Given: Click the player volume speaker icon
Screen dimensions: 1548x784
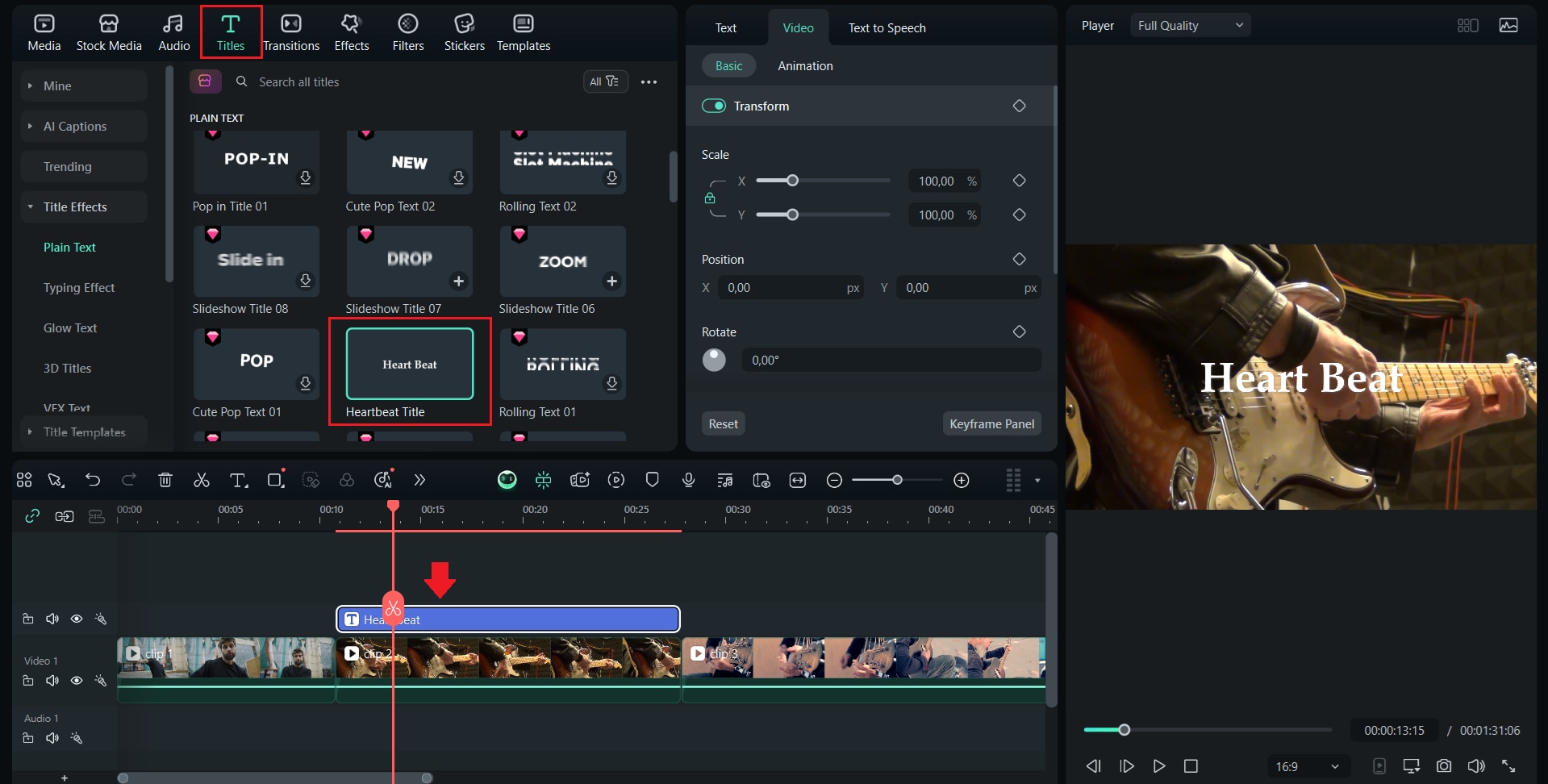Looking at the screenshot, I should click(x=1476, y=765).
